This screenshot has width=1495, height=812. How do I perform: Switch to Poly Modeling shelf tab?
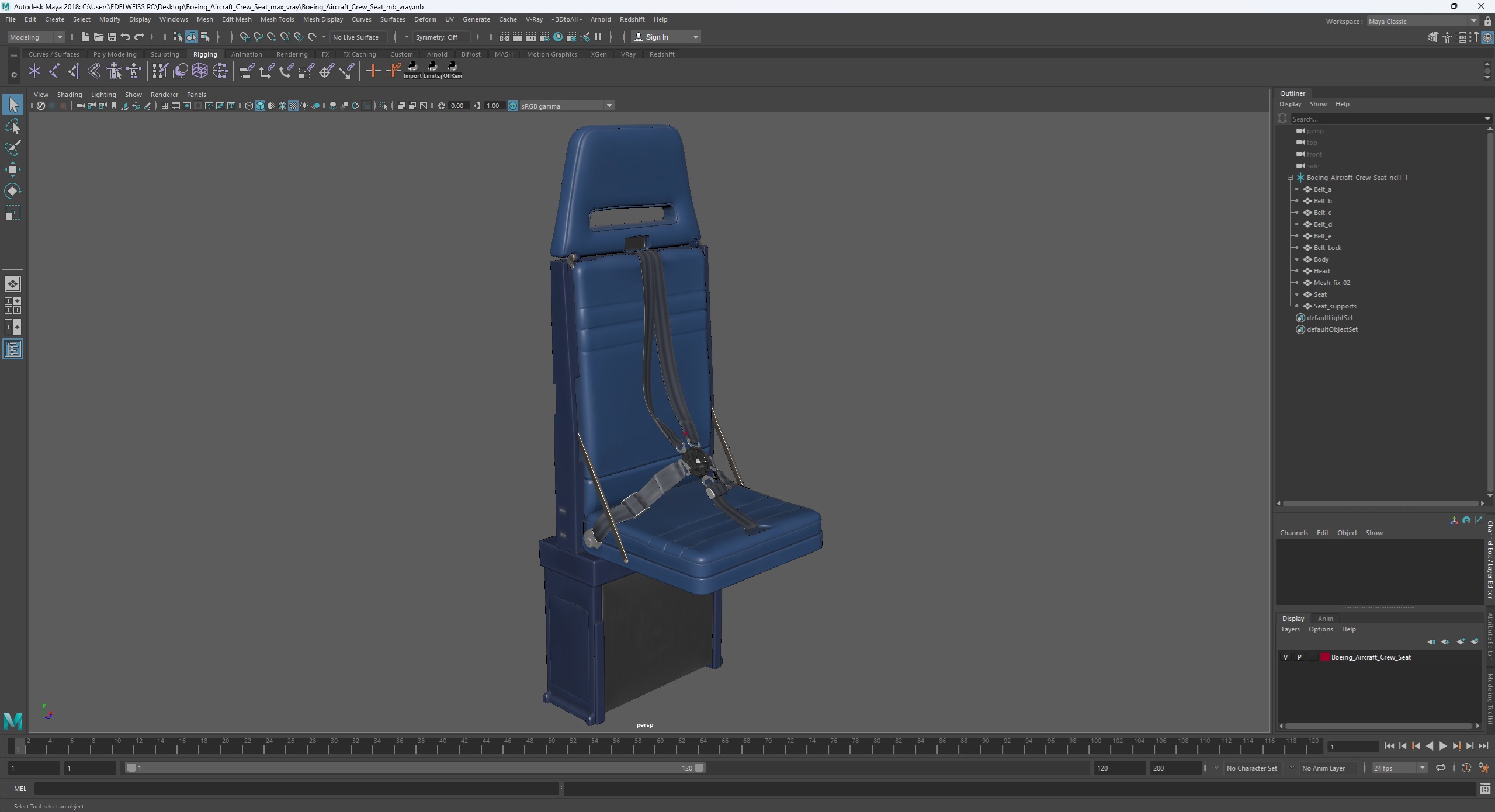click(x=115, y=54)
